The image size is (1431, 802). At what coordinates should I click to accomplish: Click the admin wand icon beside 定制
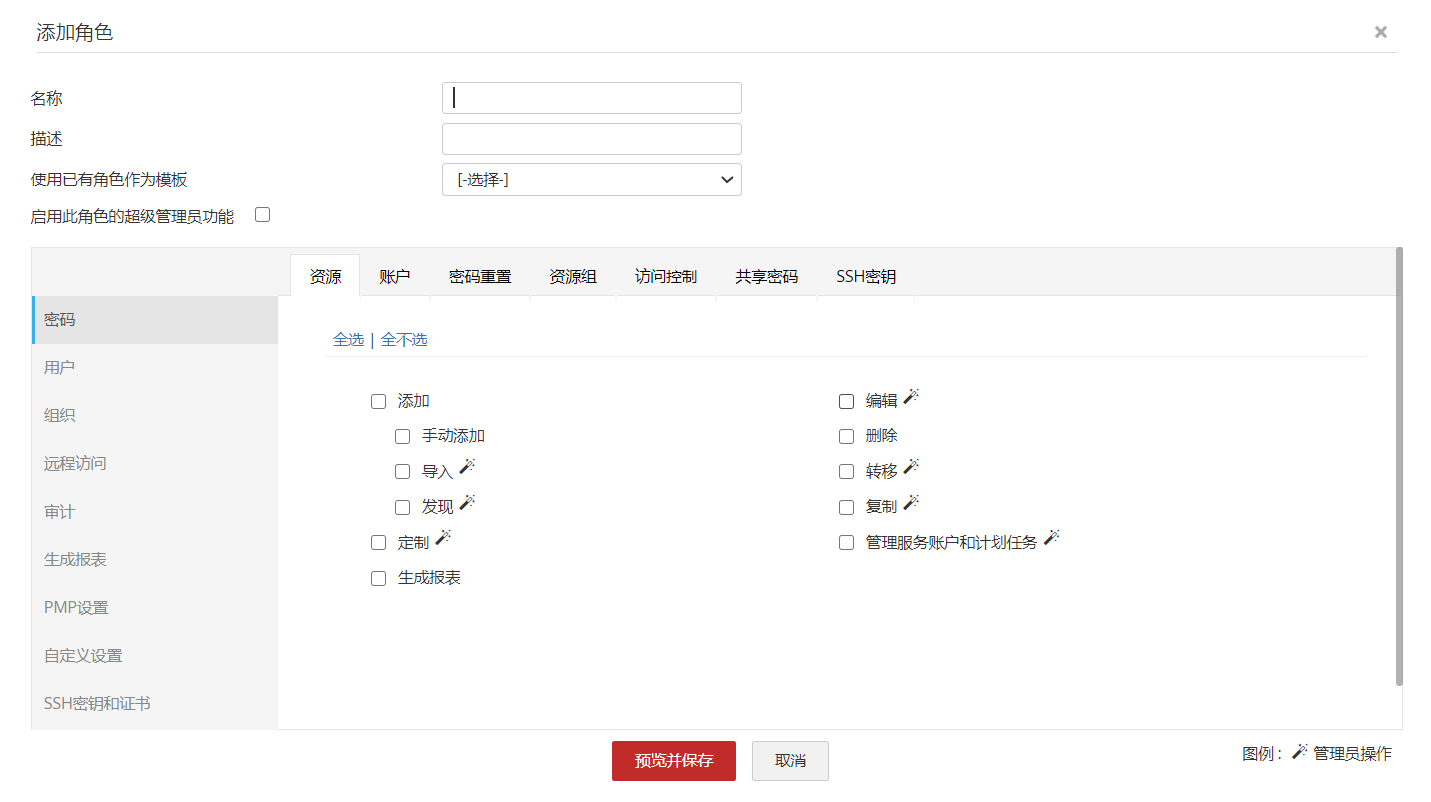(x=443, y=538)
